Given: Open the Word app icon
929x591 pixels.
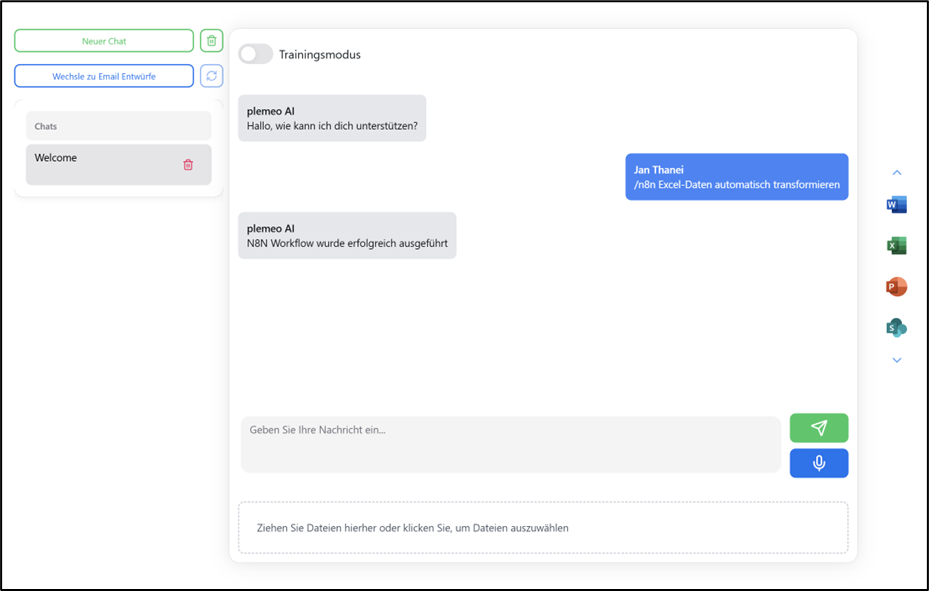Looking at the screenshot, I should (896, 205).
